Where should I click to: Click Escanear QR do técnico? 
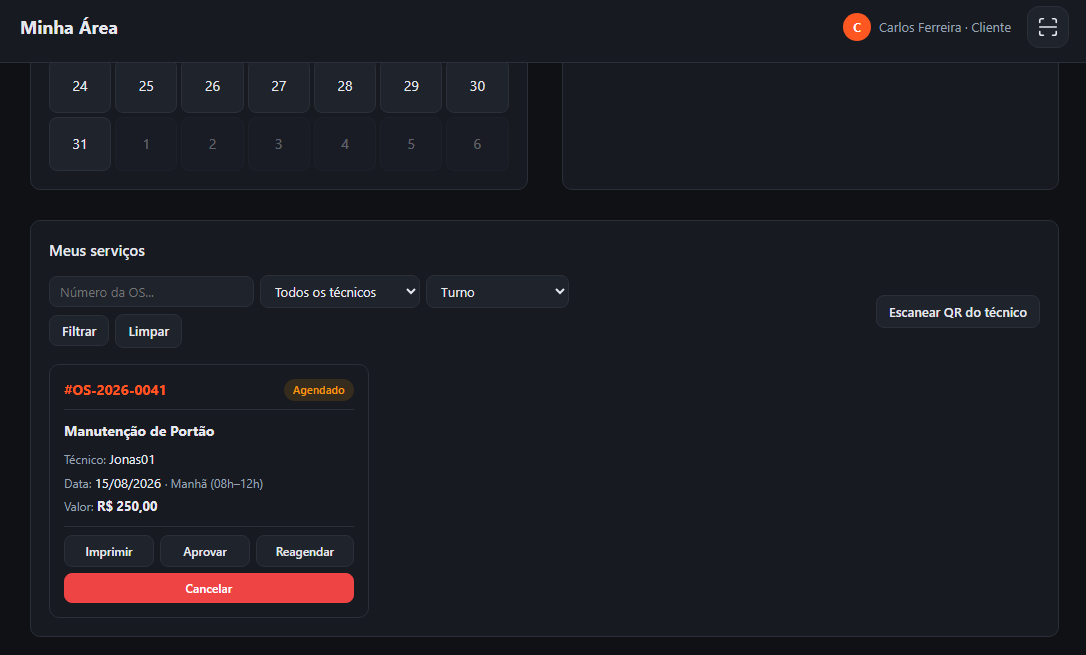pyautogui.click(x=957, y=312)
